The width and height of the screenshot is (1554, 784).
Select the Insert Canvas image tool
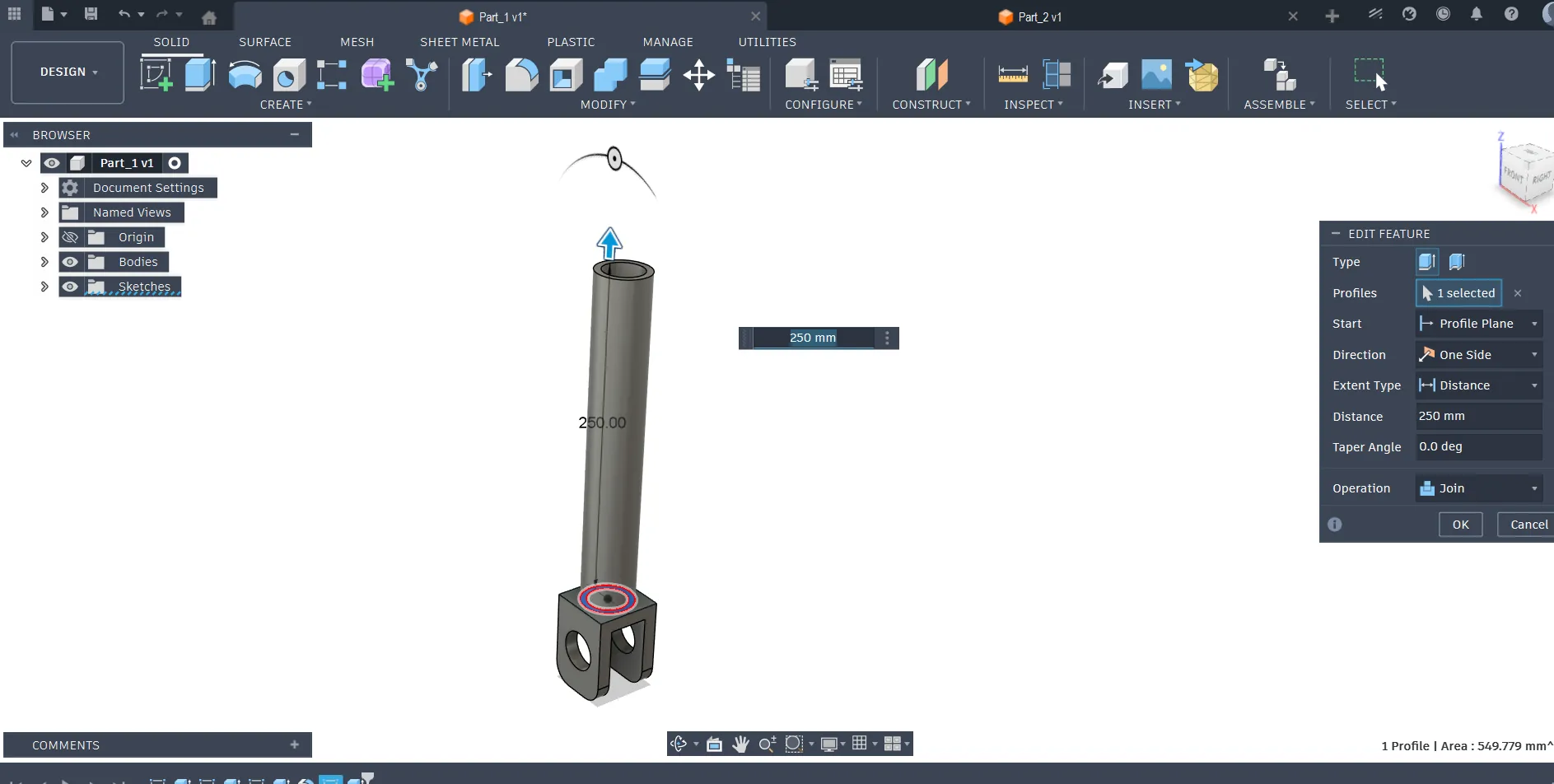coord(1157,75)
